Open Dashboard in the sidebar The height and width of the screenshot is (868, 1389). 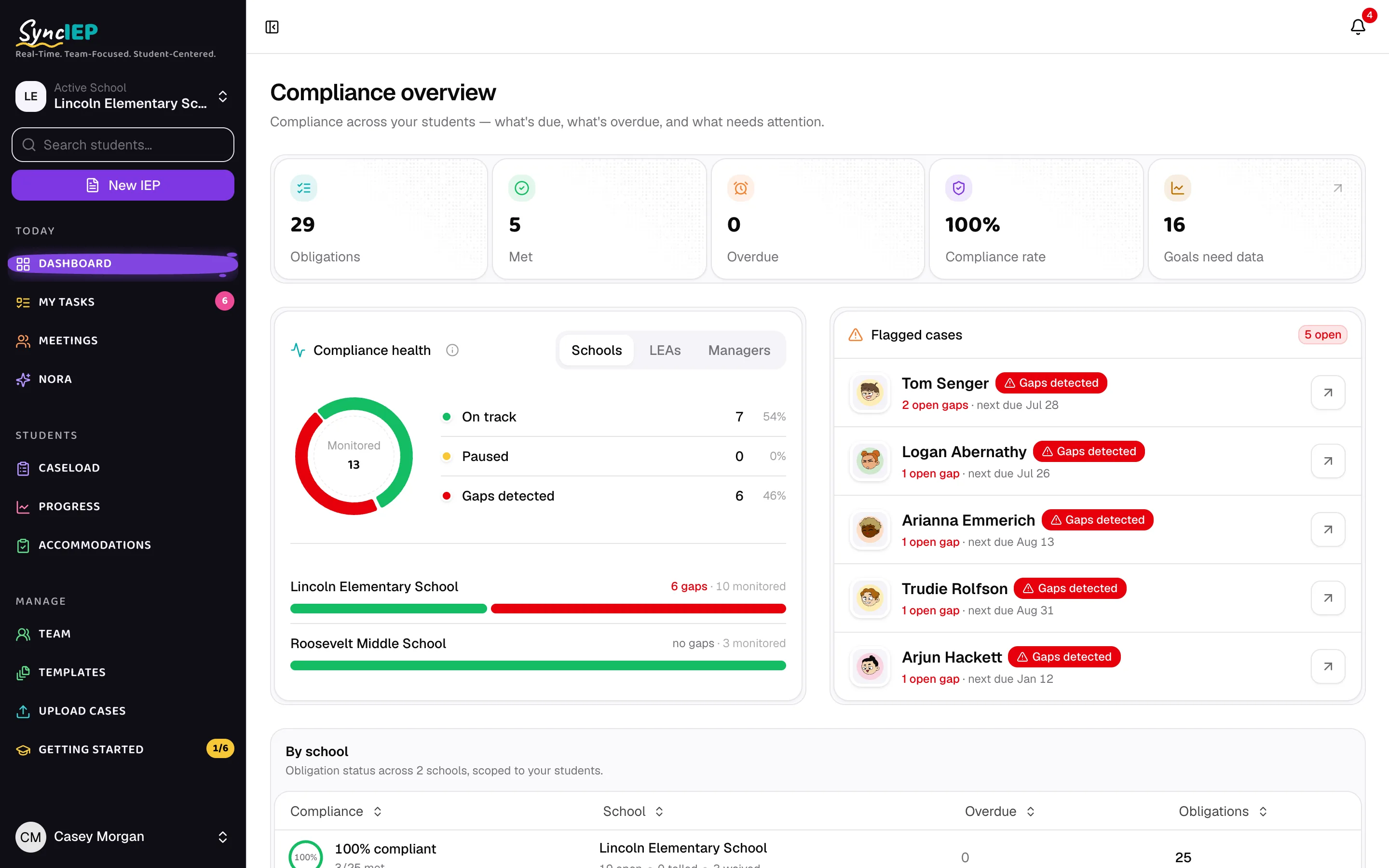point(123,263)
